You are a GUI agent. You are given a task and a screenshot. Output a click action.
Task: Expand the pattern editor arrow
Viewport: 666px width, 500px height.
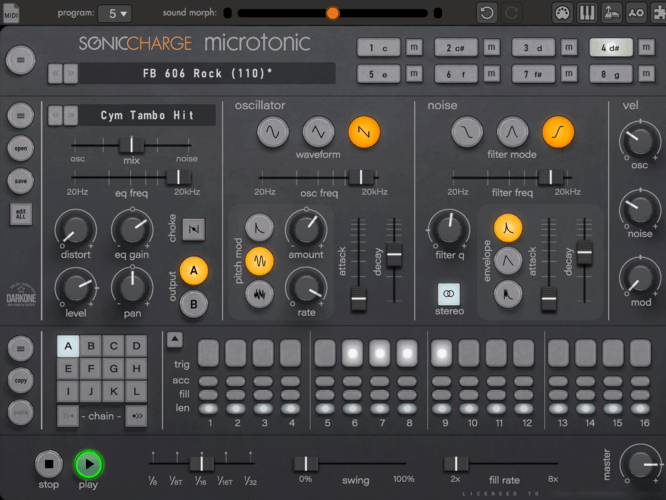click(175, 339)
